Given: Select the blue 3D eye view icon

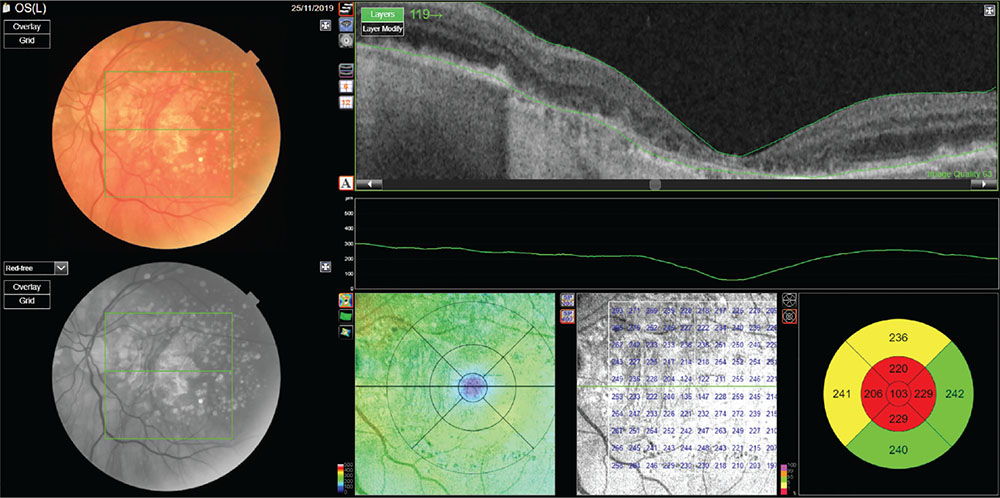Looking at the screenshot, I should [346, 24].
